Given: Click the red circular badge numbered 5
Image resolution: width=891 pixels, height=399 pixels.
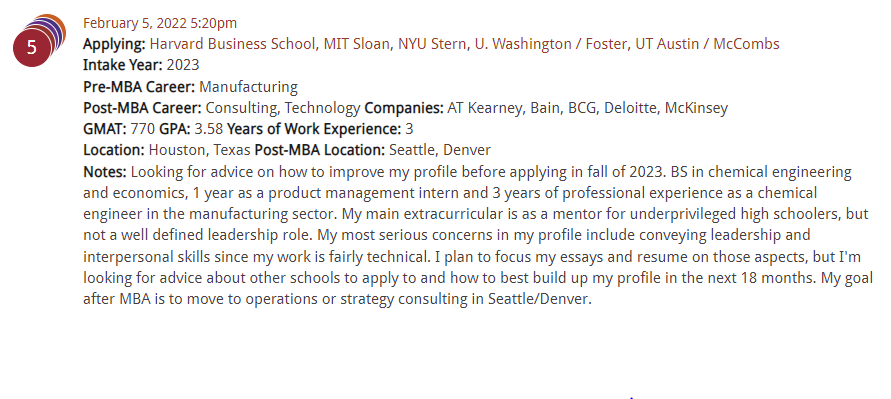Looking at the screenshot, I should pyautogui.click(x=31, y=48).
